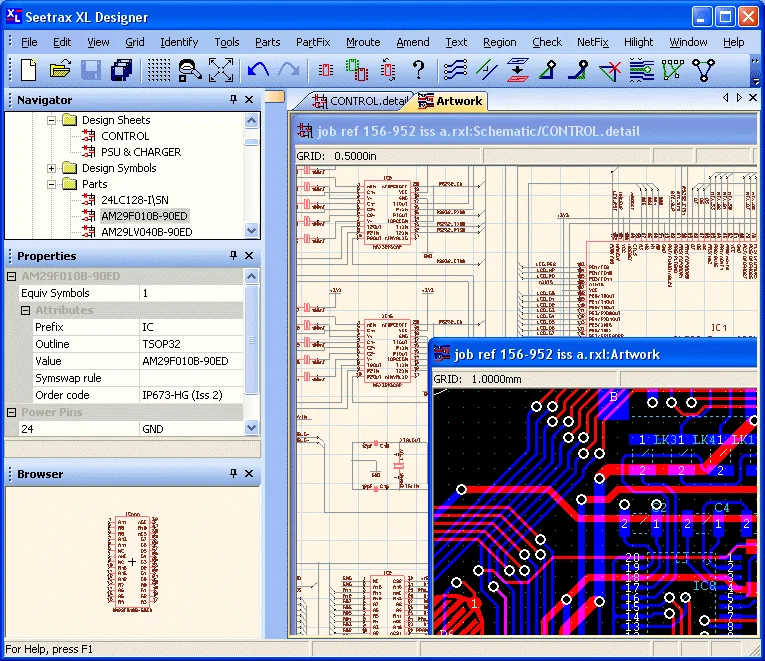This screenshot has width=765, height=661.
Task: Click the green net connection pins icon
Action: pyautogui.click(x=672, y=70)
